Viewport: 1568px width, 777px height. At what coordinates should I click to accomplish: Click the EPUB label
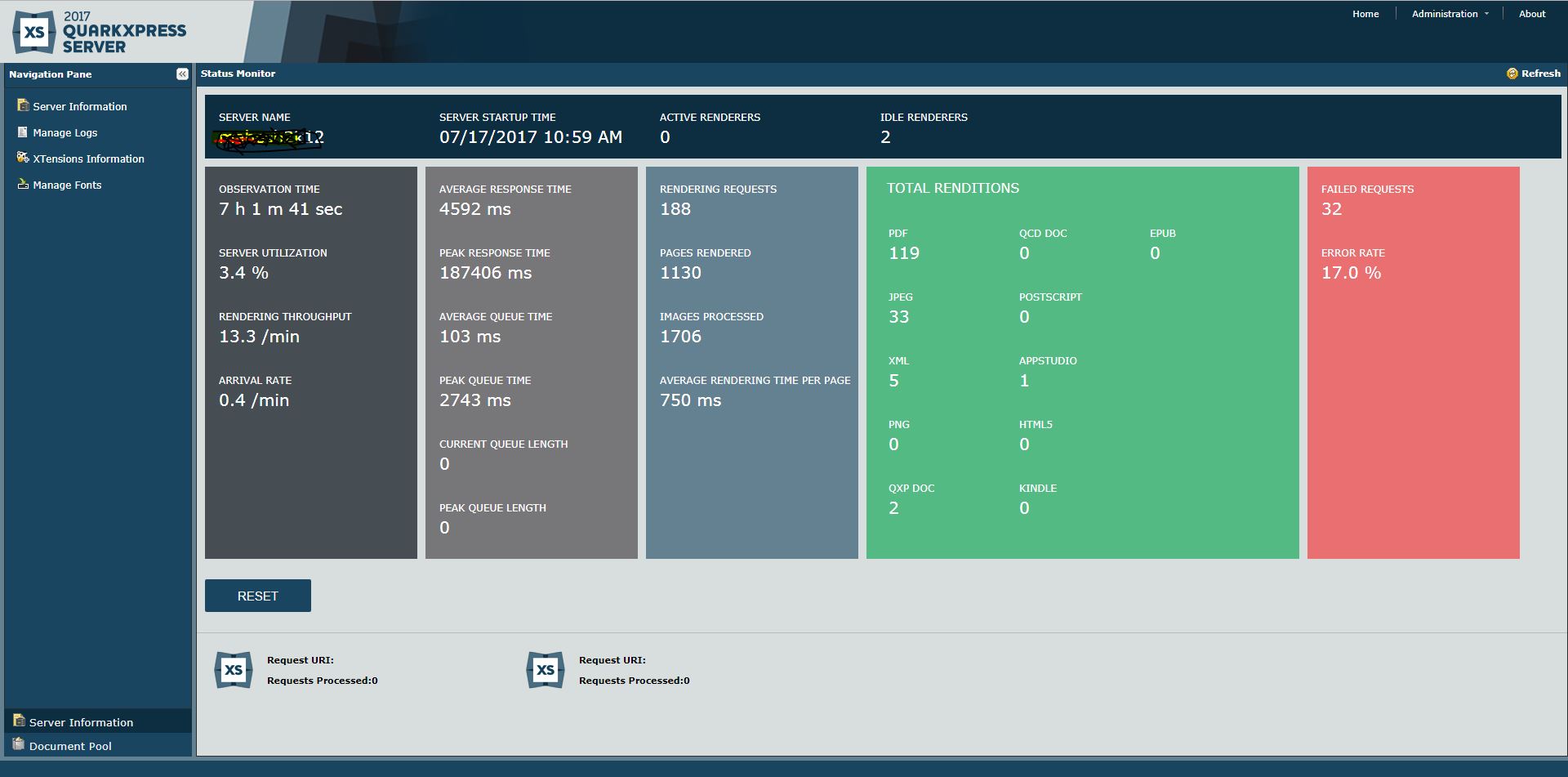[1163, 234]
